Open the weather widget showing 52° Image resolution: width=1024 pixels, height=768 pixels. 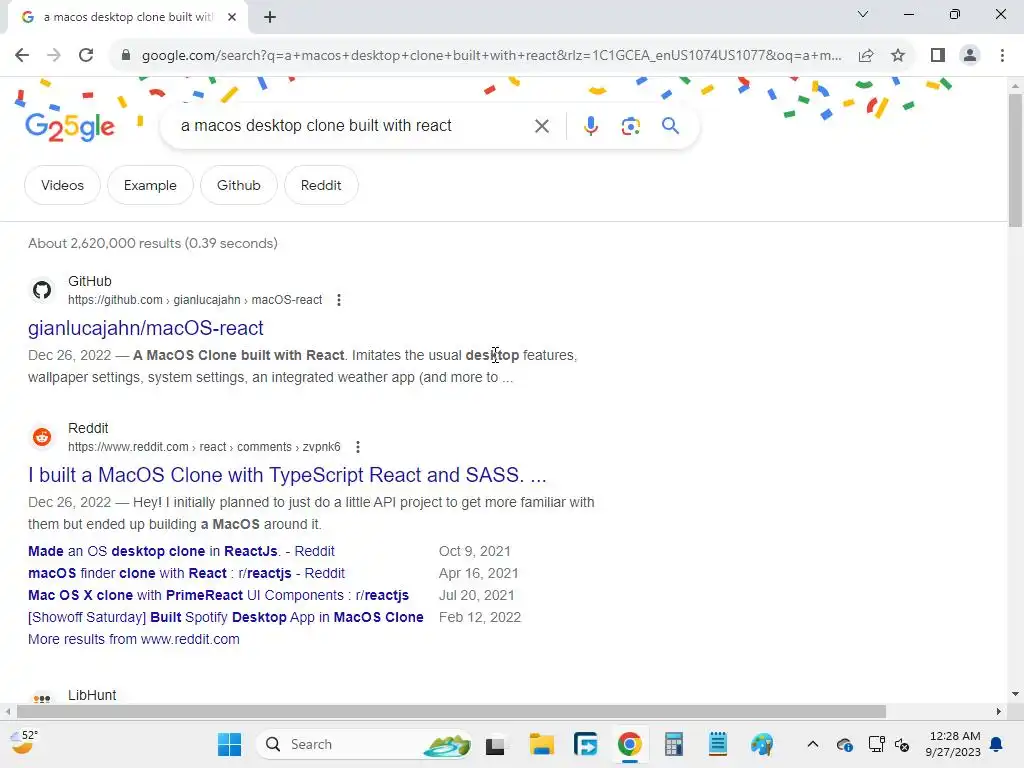pos(24,743)
